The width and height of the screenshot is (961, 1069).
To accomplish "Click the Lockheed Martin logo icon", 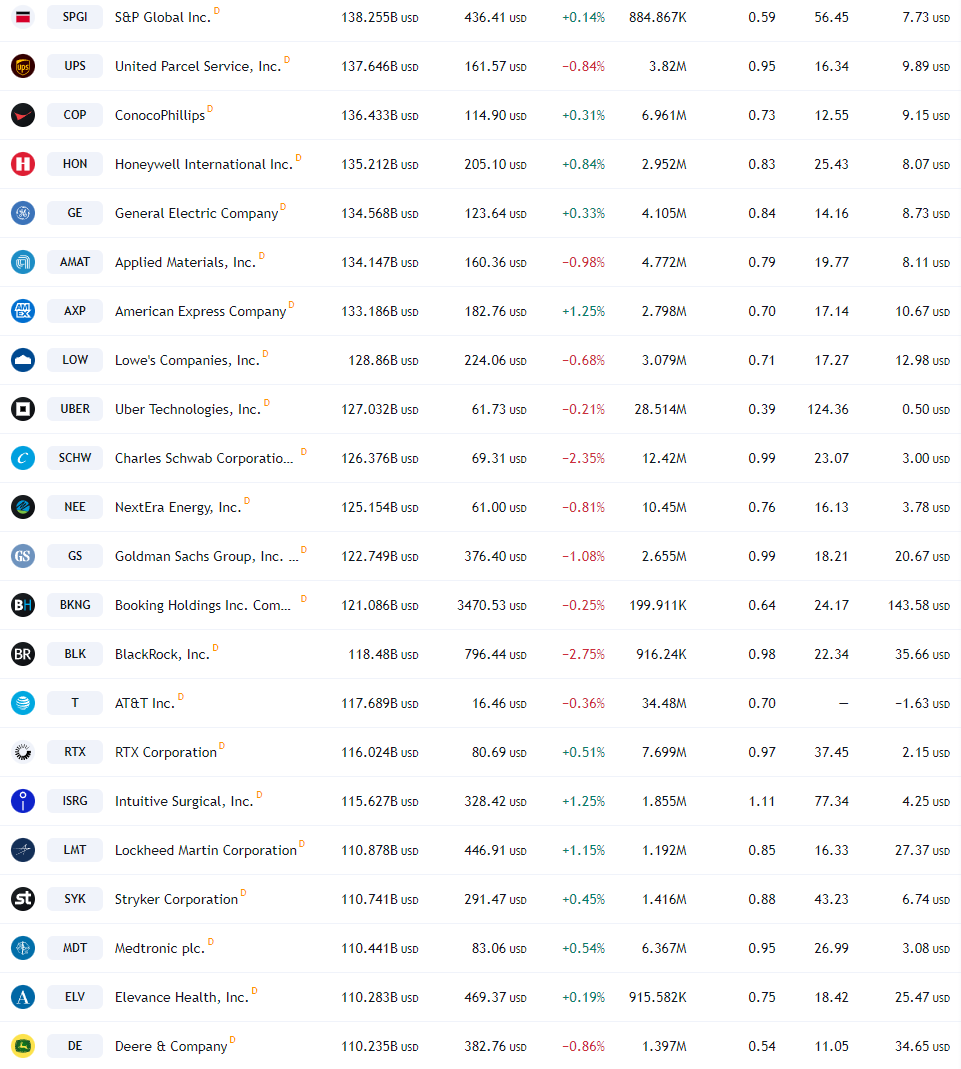I will coord(23,850).
